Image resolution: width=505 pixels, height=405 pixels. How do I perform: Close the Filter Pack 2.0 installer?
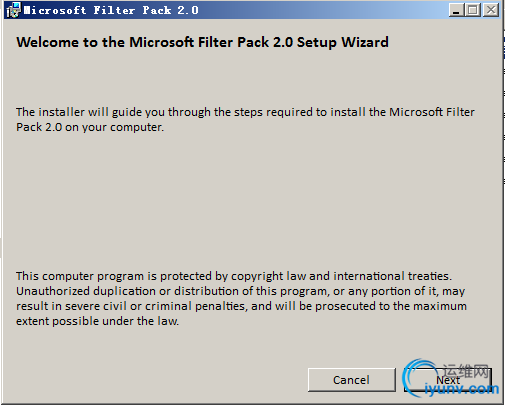coord(491,10)
